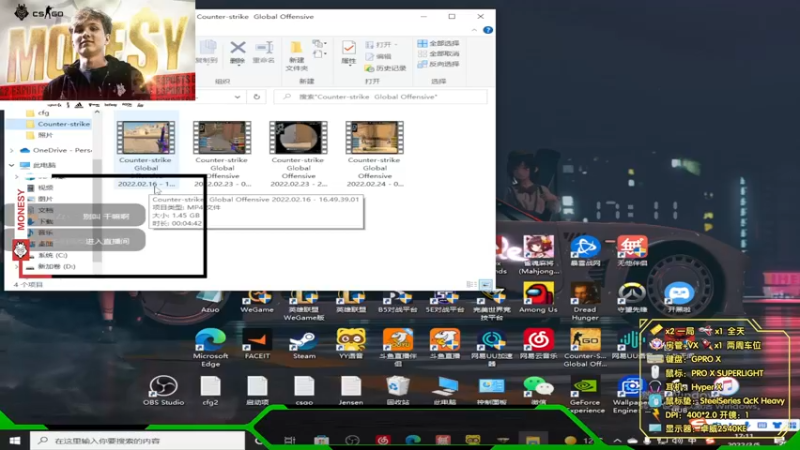Open the Windows Start menu
The image size is (800, 450).
14,440
